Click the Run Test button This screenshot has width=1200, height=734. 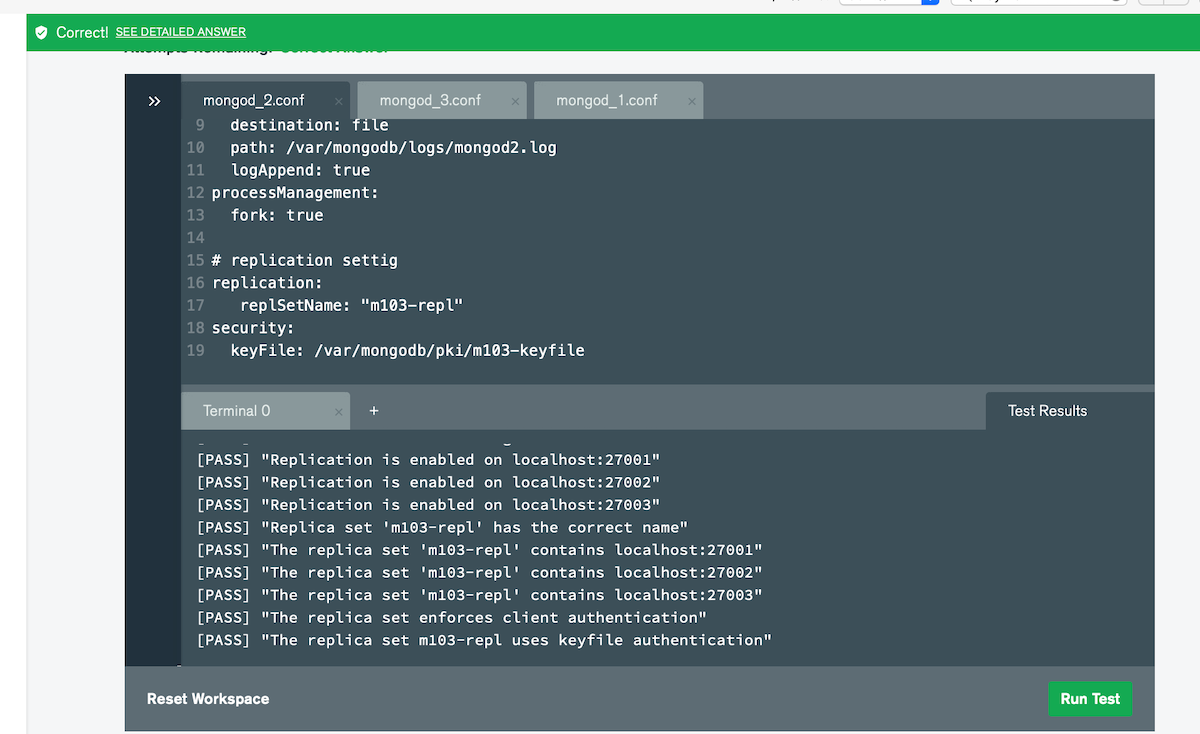(1090, 699)
